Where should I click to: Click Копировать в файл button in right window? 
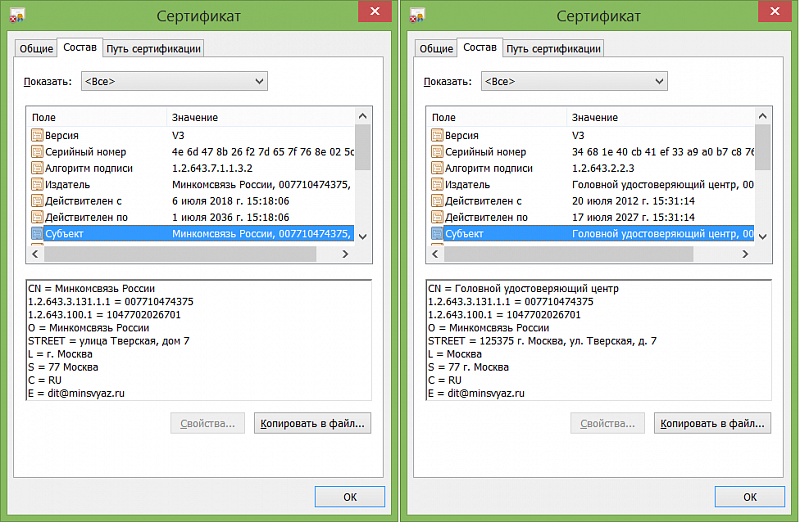pos(712,423)
